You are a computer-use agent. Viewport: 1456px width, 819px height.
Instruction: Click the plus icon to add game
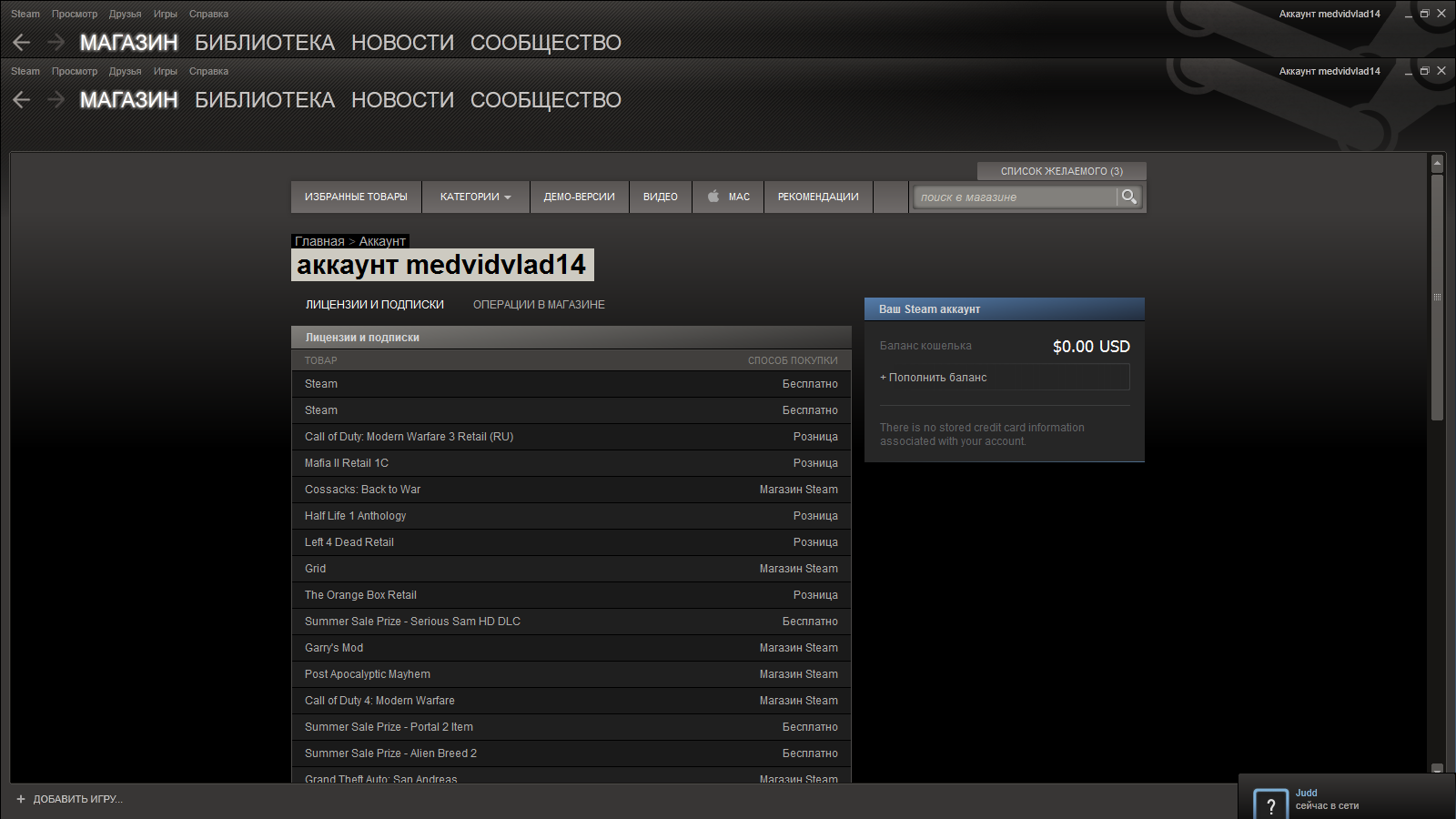click(21, 799)
